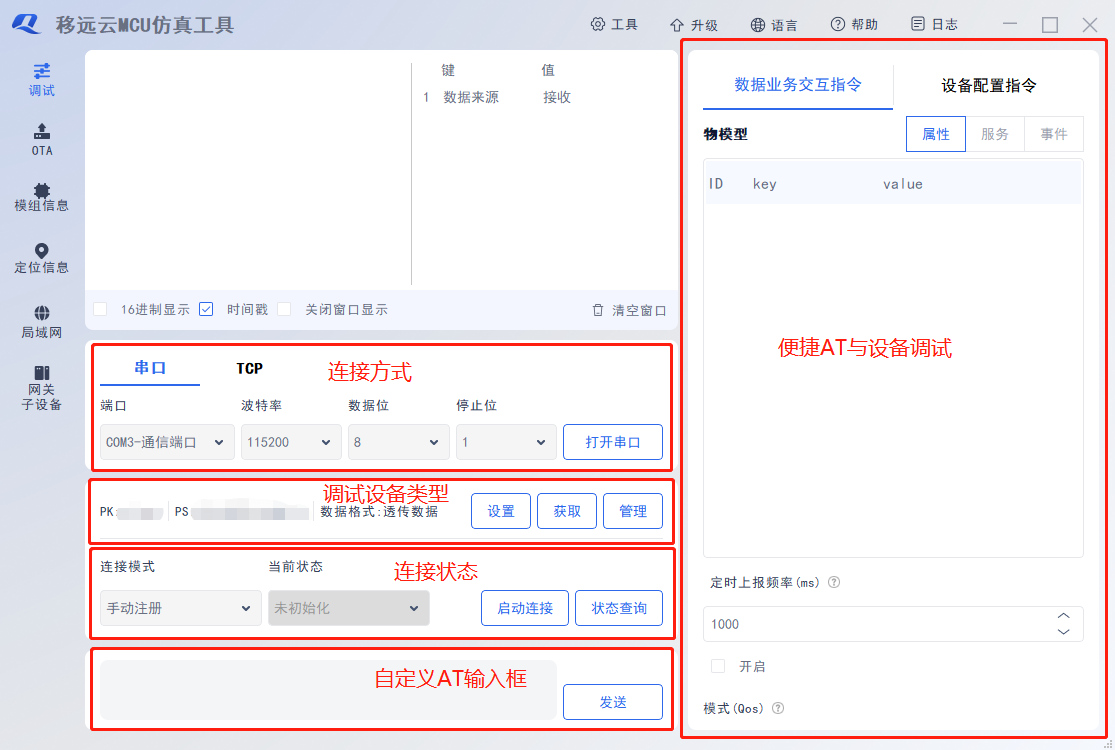Expand the COM3-通信端口 port dropdown
The width and height of the screenshot is (1115, 750).
click(167, 442)
